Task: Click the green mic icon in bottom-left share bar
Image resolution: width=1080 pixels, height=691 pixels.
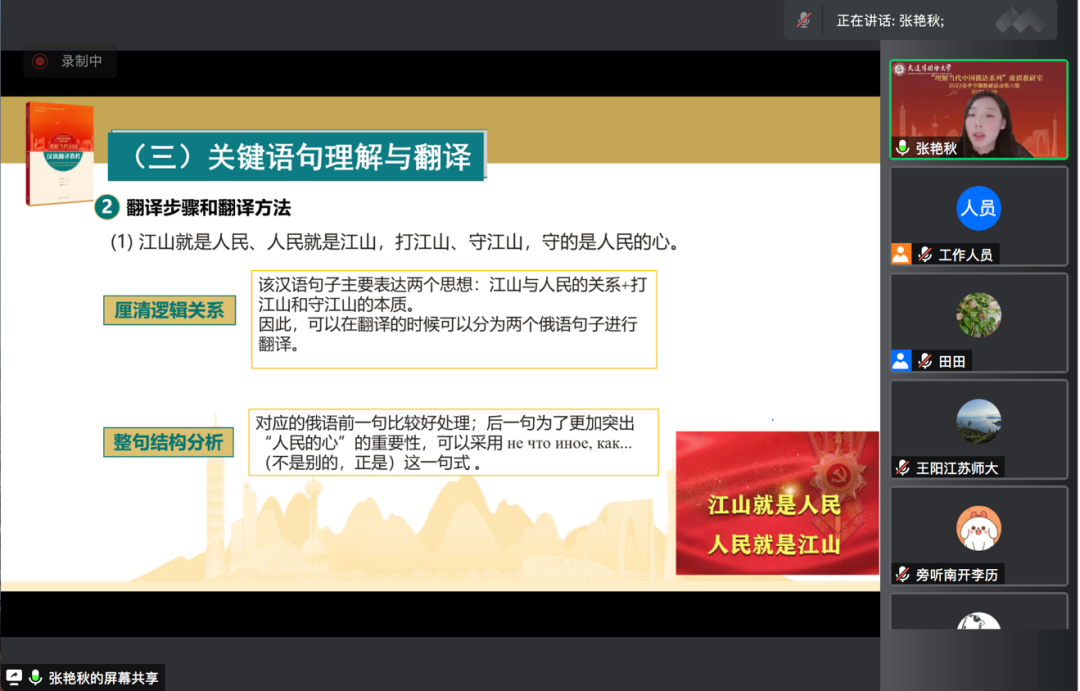Action: [x=36, y=677]
